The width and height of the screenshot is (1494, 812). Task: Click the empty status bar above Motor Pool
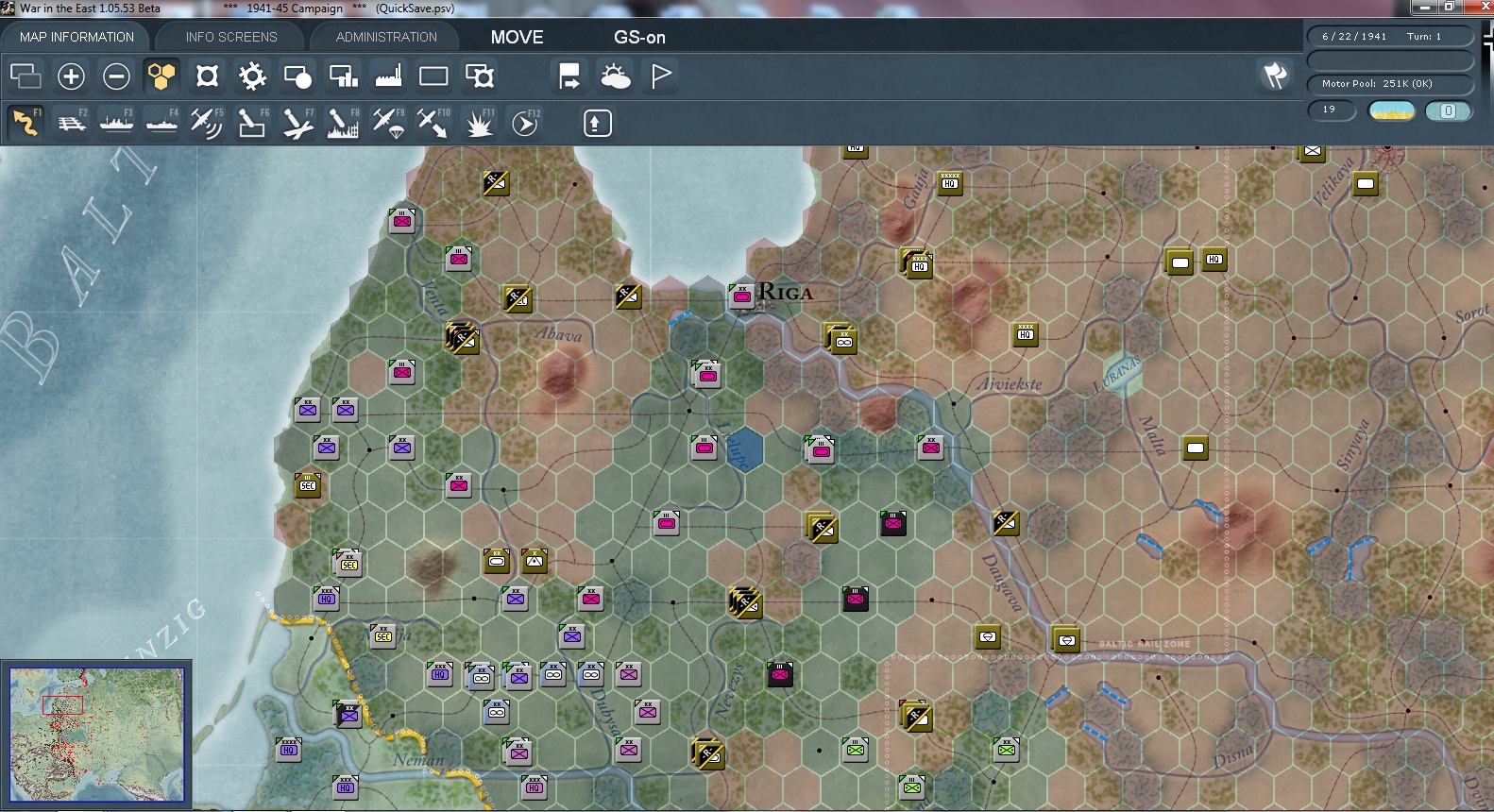pyautogui.click(x=1389, y=60)
